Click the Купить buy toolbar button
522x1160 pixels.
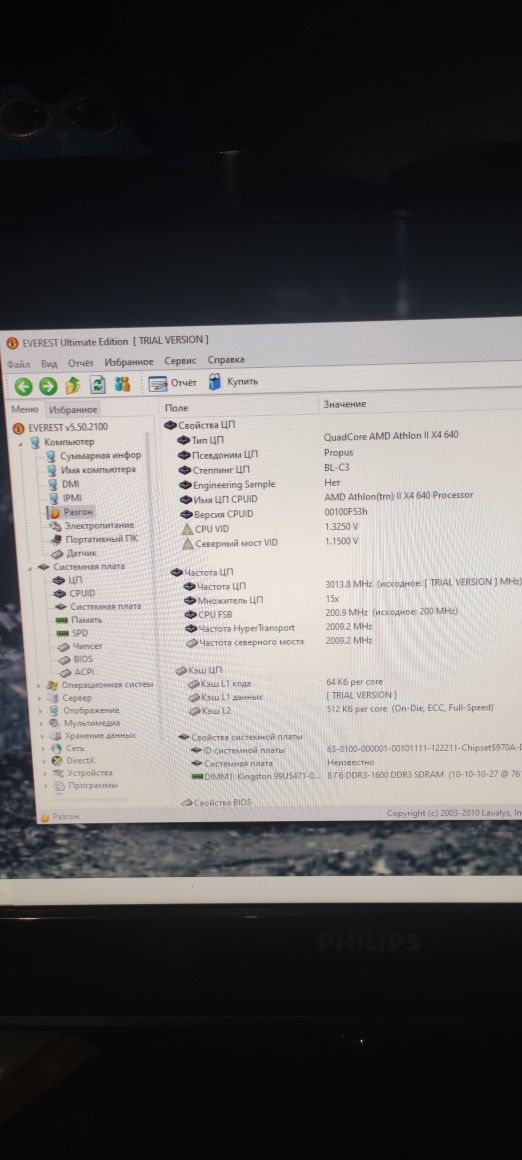coord(233,382)
